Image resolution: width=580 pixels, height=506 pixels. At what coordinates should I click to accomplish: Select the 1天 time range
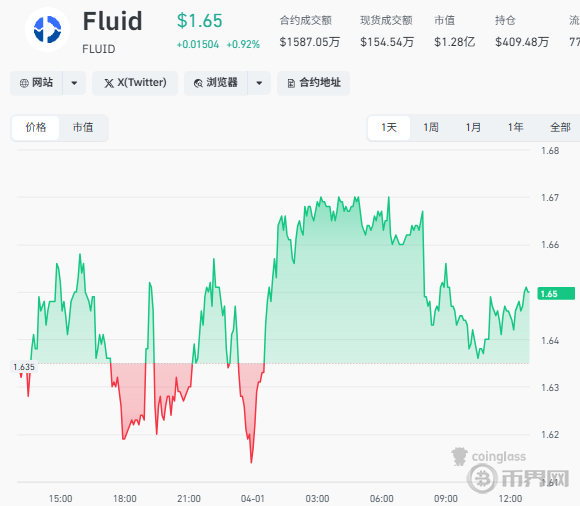coord(389,128)
